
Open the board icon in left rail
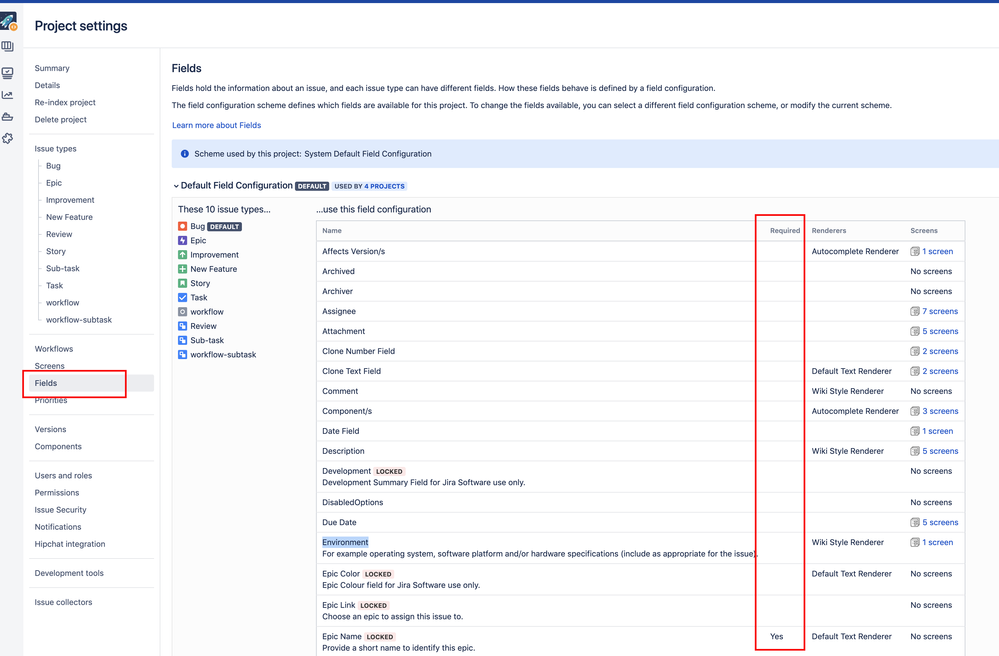(x=8, y=46)
